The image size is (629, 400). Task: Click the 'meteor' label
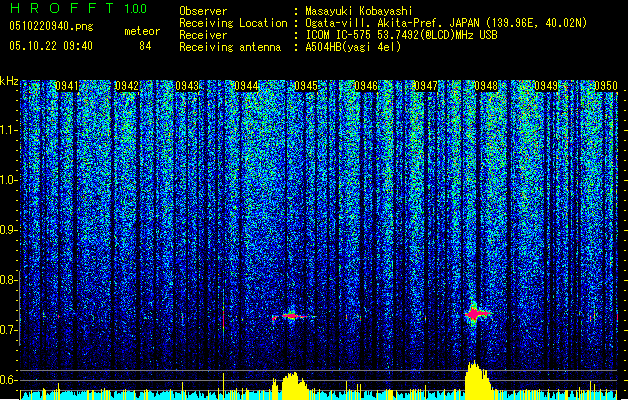click(x=142, y=31)
